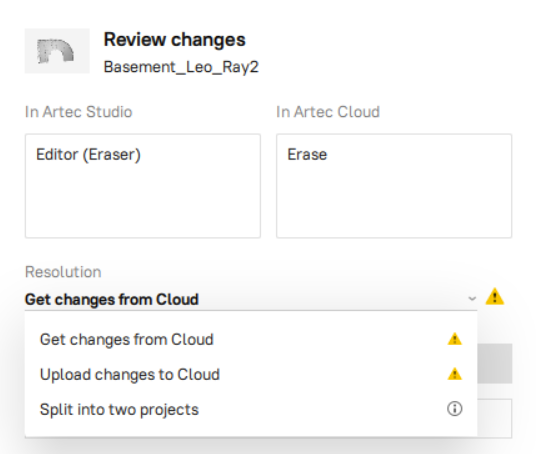This screenshot has width=536, height=454.
Task: Click warning icon on Upload changes option
Action: 455,374
